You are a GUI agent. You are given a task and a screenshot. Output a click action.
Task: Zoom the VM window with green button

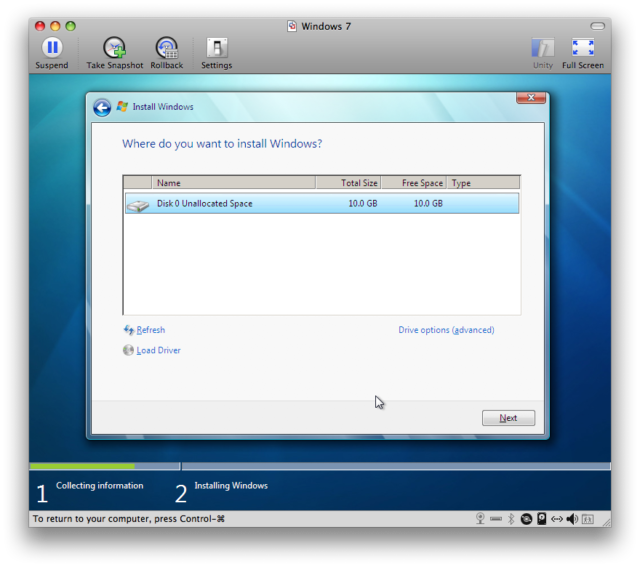tap(71, 26)
